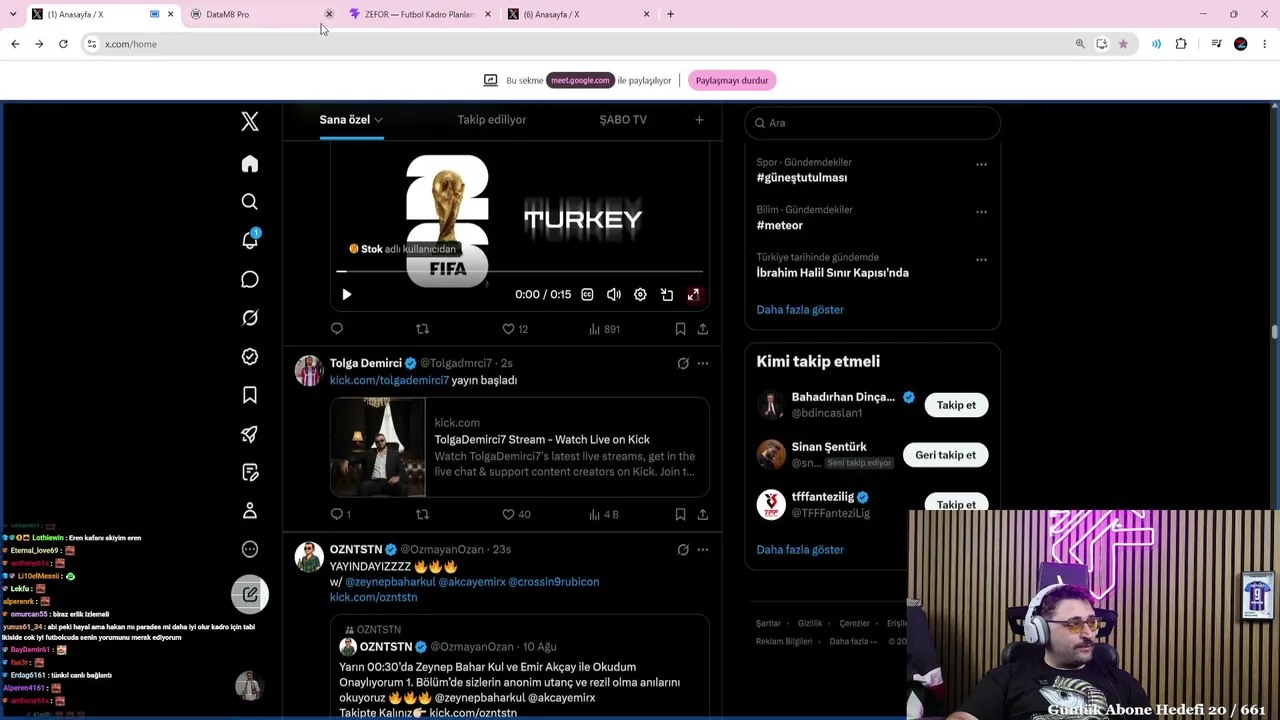Open More options circle in sidebar
1280x720 pixels.
[250, 549]
